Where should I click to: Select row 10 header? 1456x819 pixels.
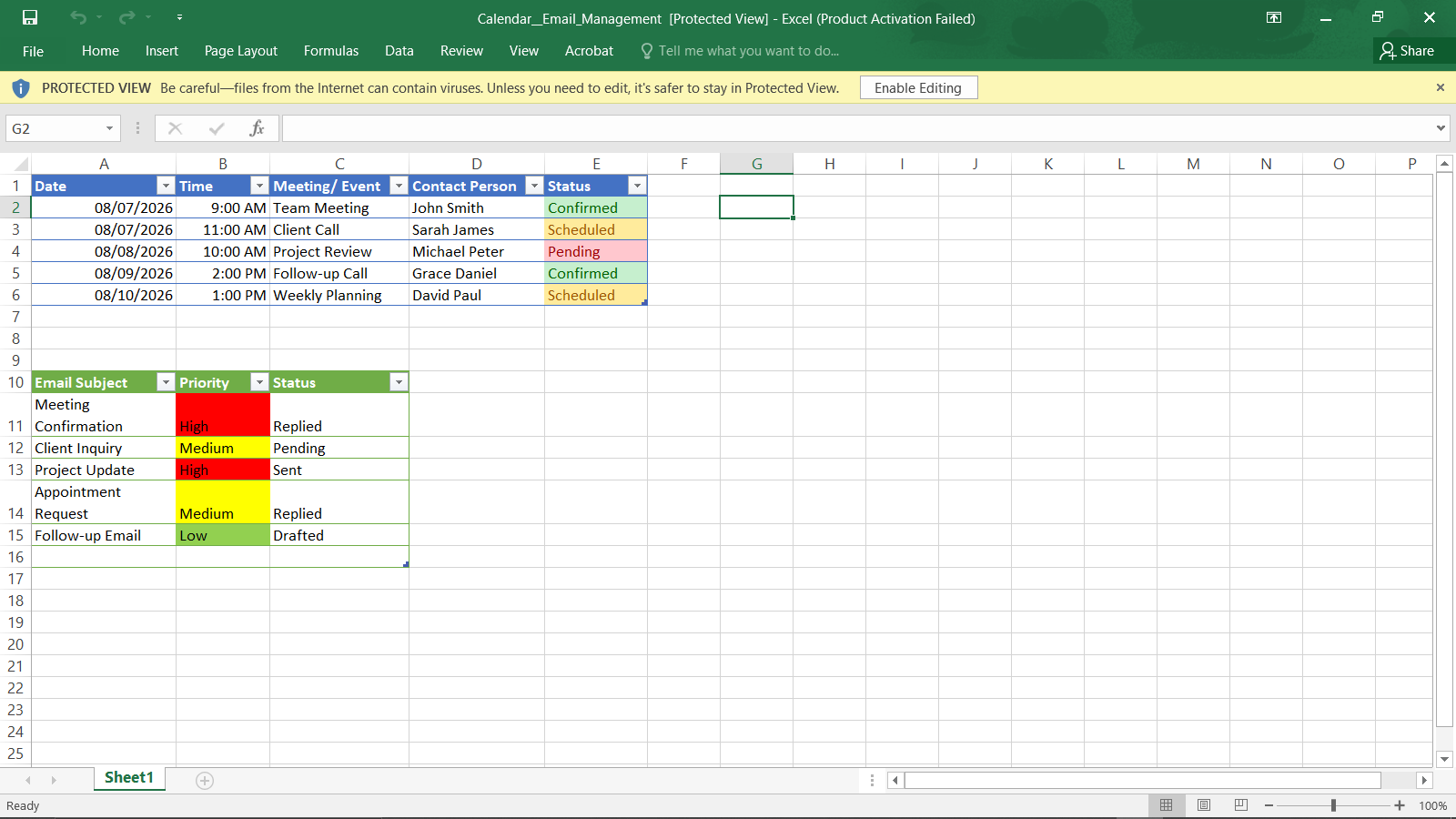click(x=15, y=382)
